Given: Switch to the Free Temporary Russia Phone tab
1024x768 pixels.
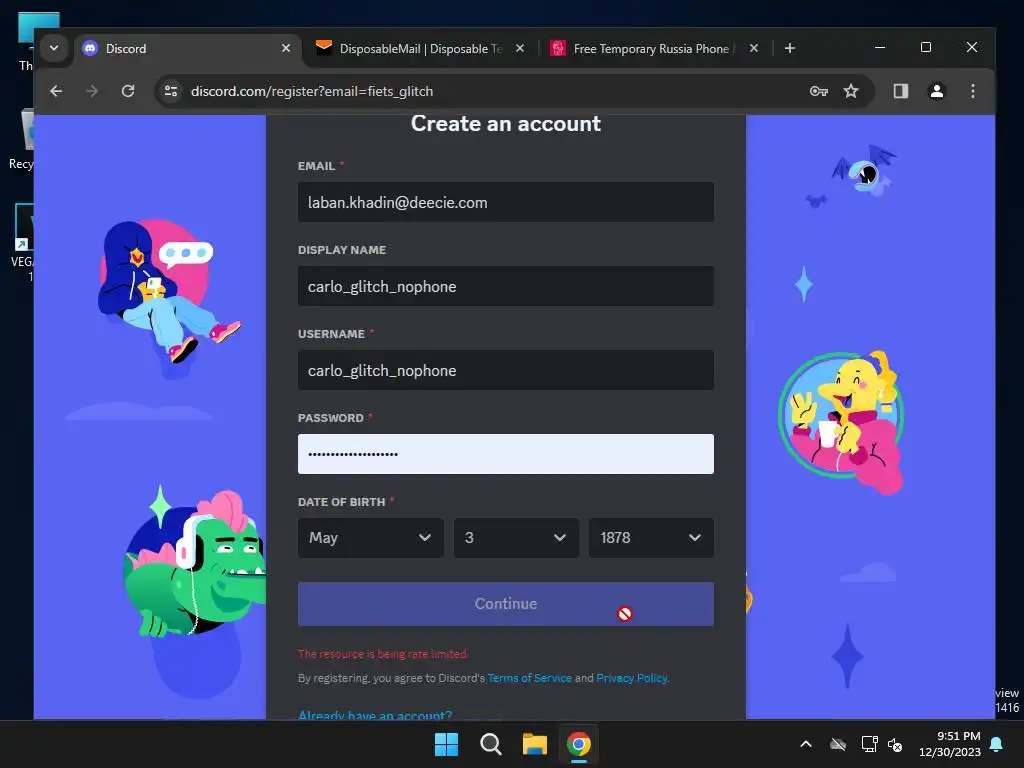Looking at the screenshot, I should [655, 48].
